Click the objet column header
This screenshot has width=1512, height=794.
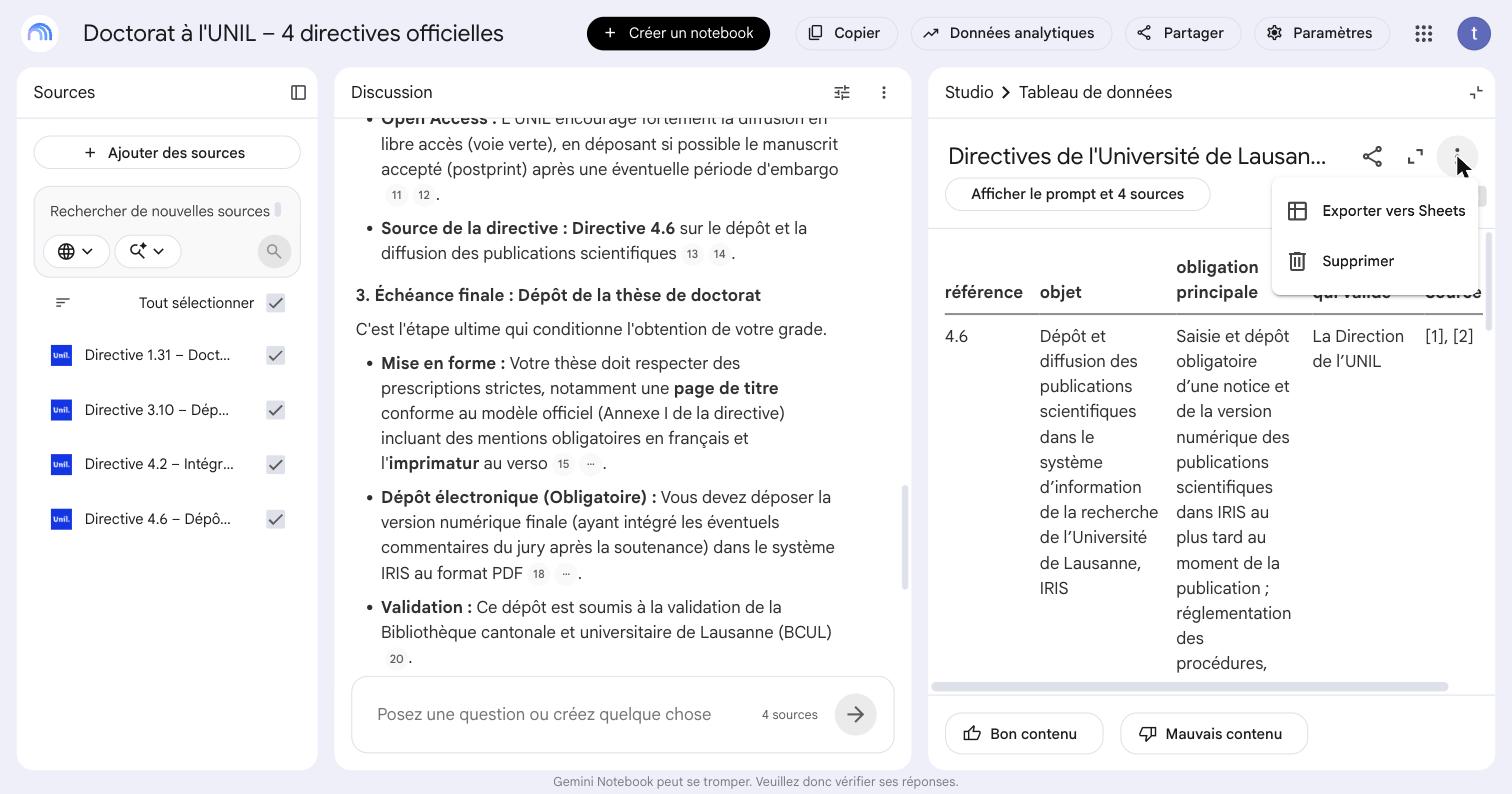point(1060,292)
